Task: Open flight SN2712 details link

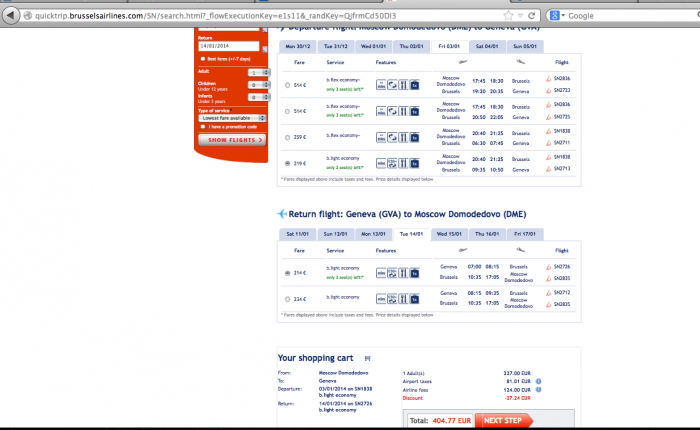Action: [562, 292]
